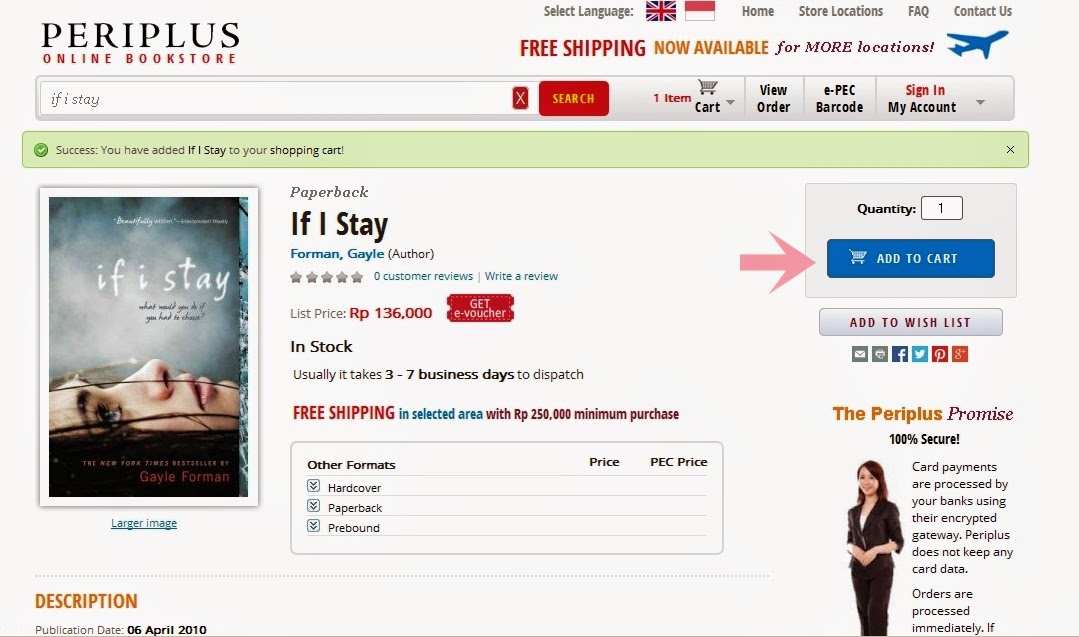Select the Indonesian flag language
Image resolution: width=1079 pixels, height=637 pixels.
pos(700,11)
